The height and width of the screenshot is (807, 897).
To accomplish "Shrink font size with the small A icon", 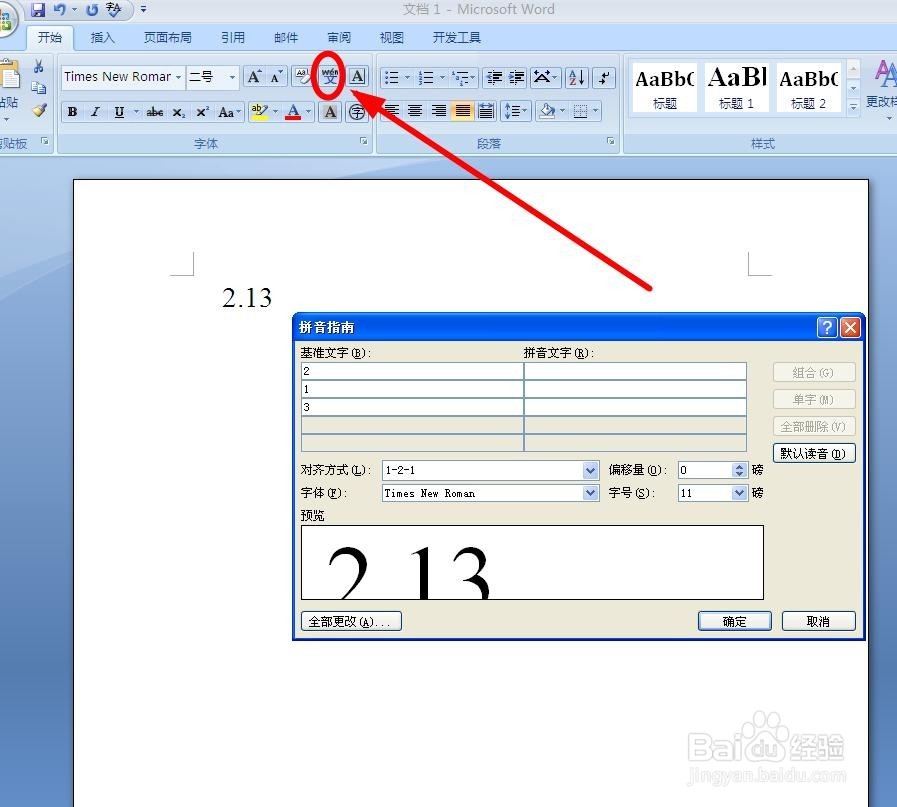I will tap(276, 77).
